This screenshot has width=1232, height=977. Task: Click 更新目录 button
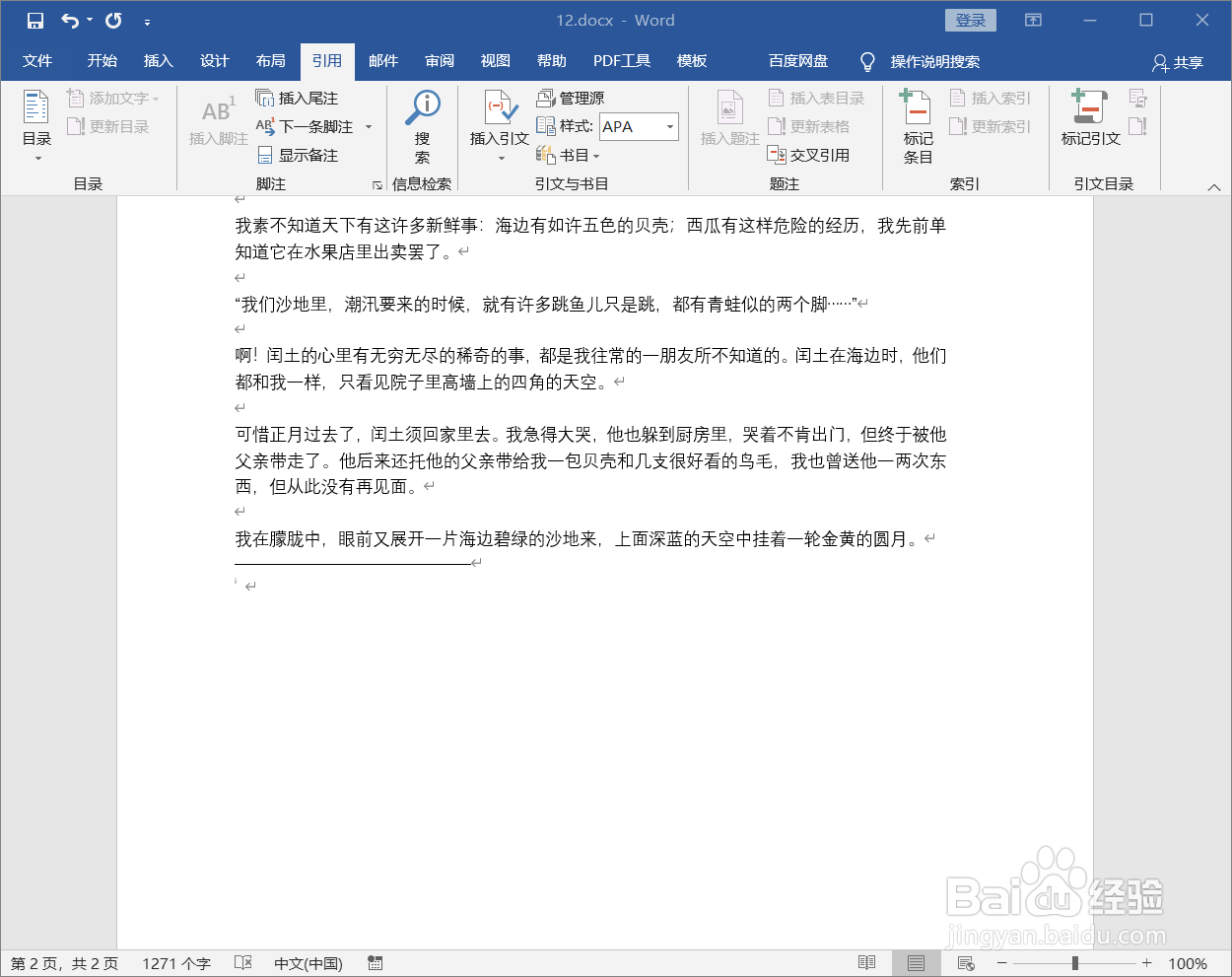(108, 126)
